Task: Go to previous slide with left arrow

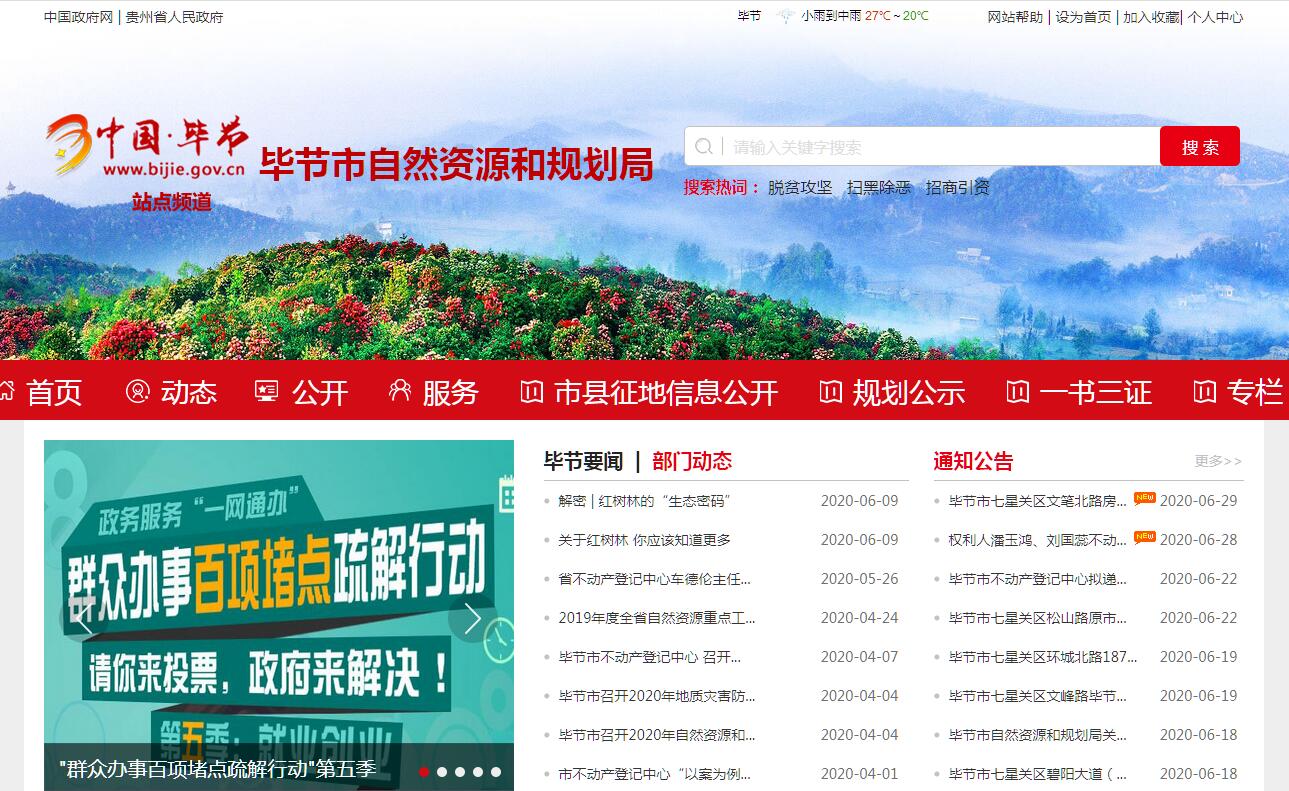Action: point(84,619)
